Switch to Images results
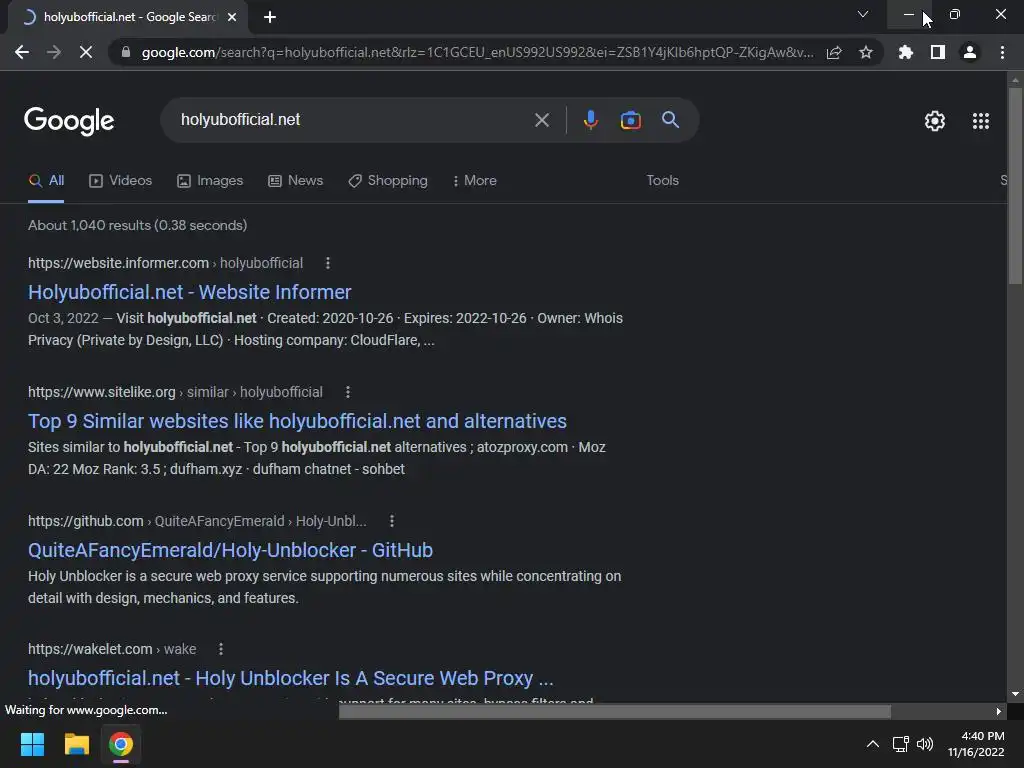1024x768 pixels. pyautogui.click(x=210, y=181)
